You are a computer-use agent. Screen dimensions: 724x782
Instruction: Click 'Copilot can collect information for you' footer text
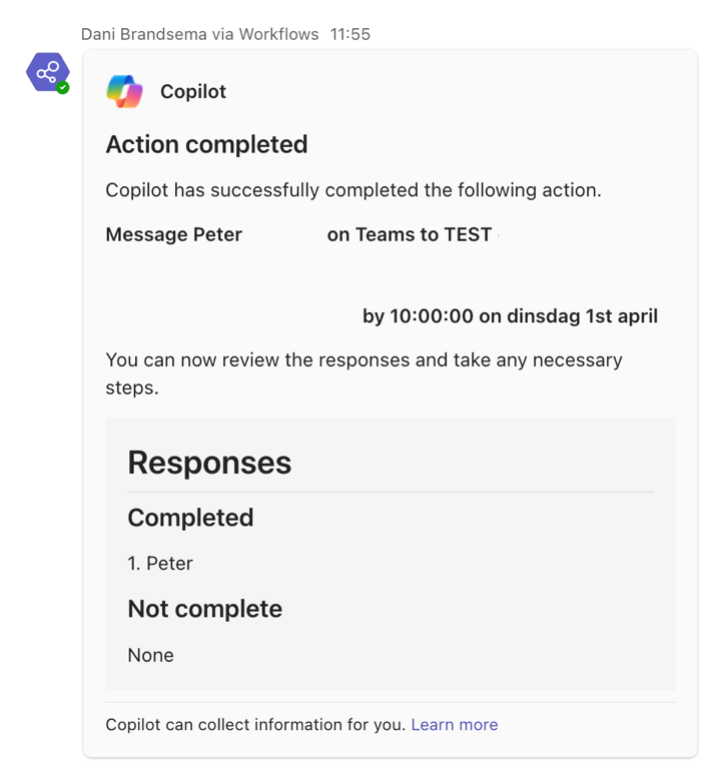(x=255, y=725)
